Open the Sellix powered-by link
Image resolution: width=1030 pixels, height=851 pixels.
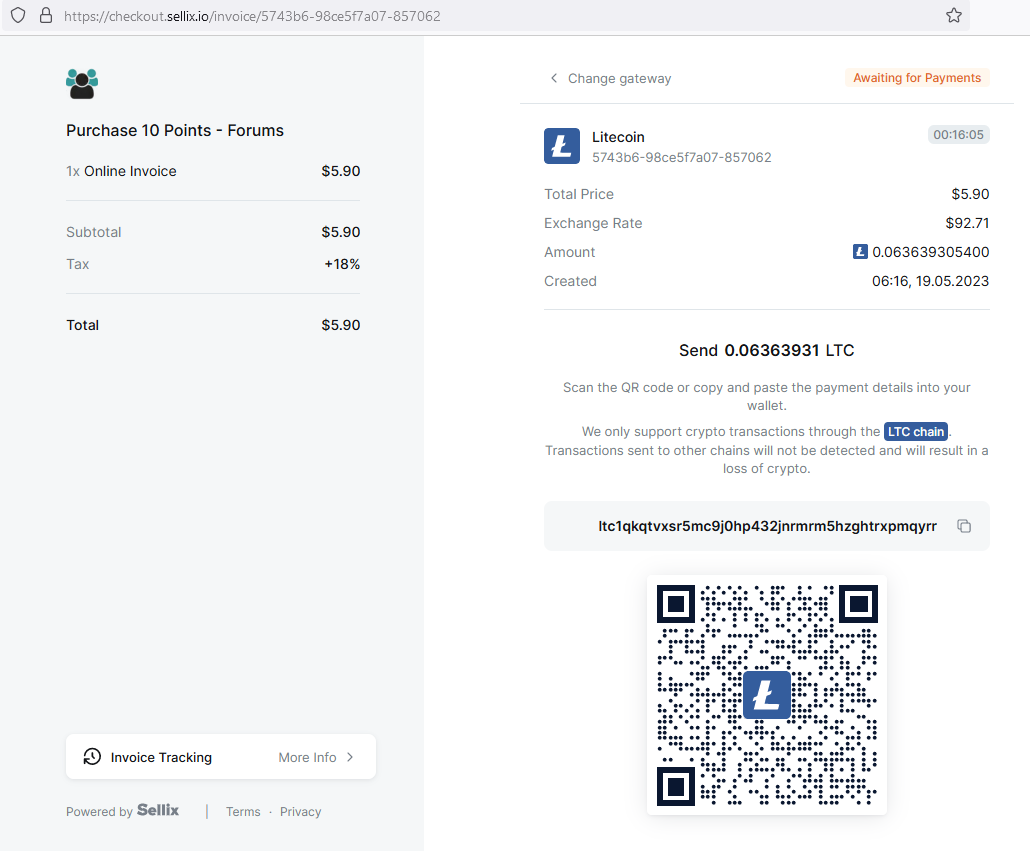click(158, 810)
